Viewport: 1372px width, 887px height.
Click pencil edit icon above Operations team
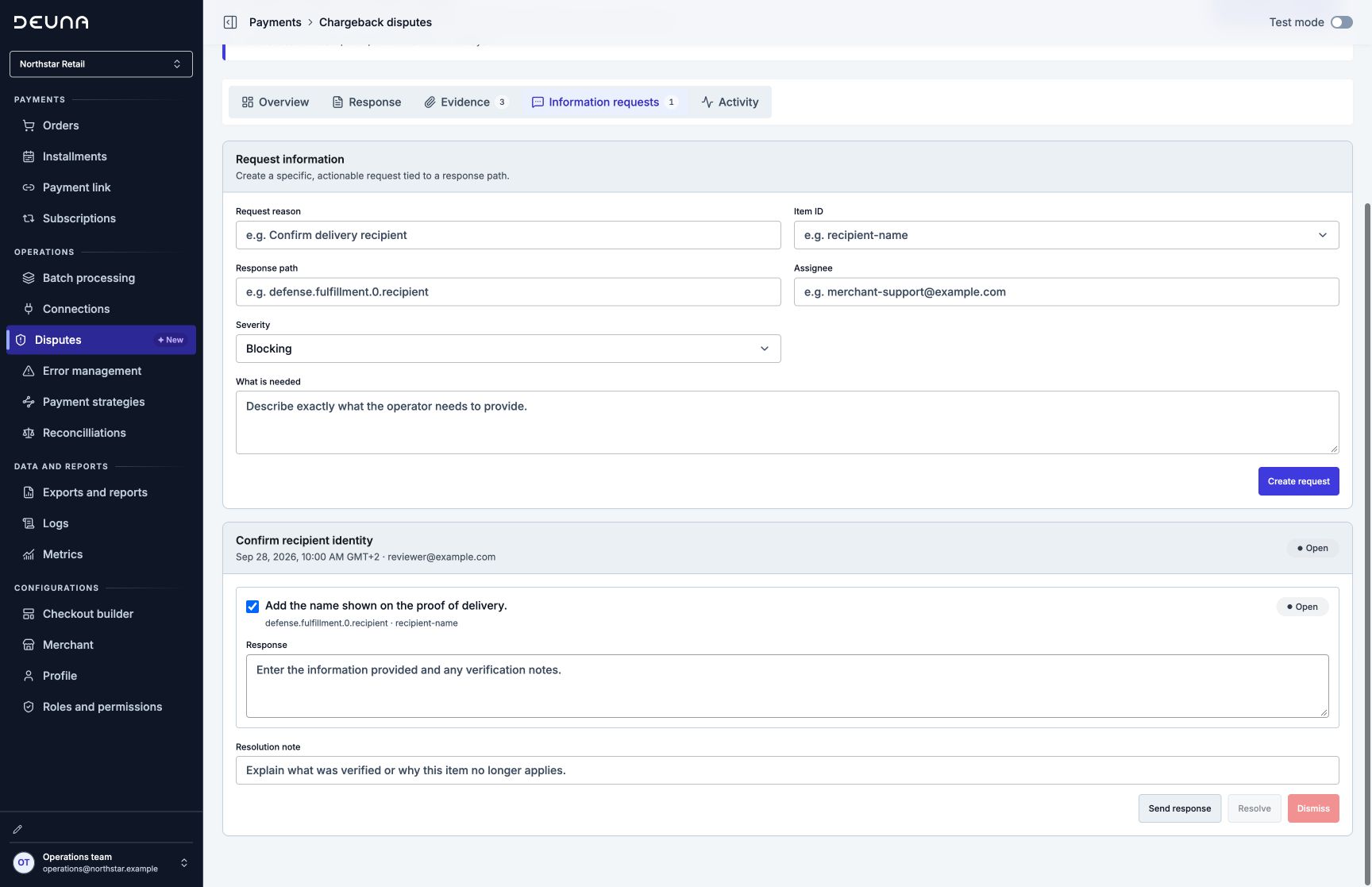[17, 829]
